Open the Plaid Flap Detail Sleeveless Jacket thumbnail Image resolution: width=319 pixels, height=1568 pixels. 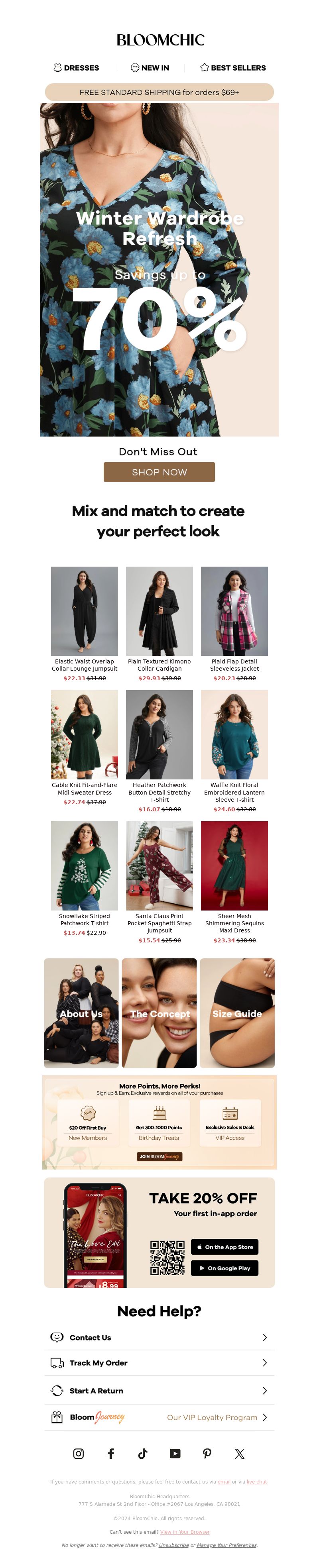point(234,610)
